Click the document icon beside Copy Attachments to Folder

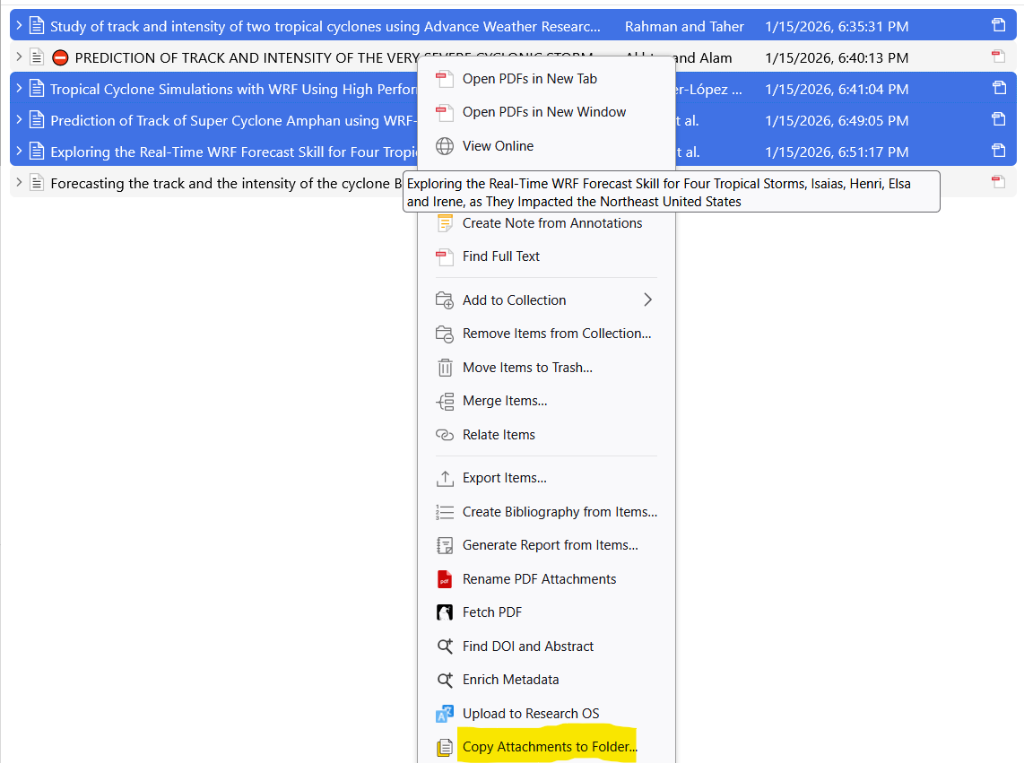[445, 747]
